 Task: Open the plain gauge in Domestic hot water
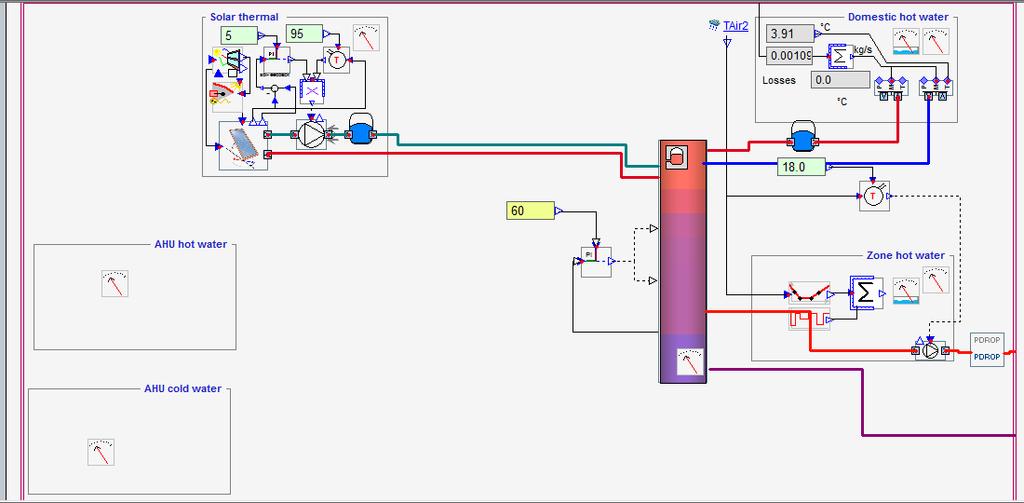coord(936,41)
